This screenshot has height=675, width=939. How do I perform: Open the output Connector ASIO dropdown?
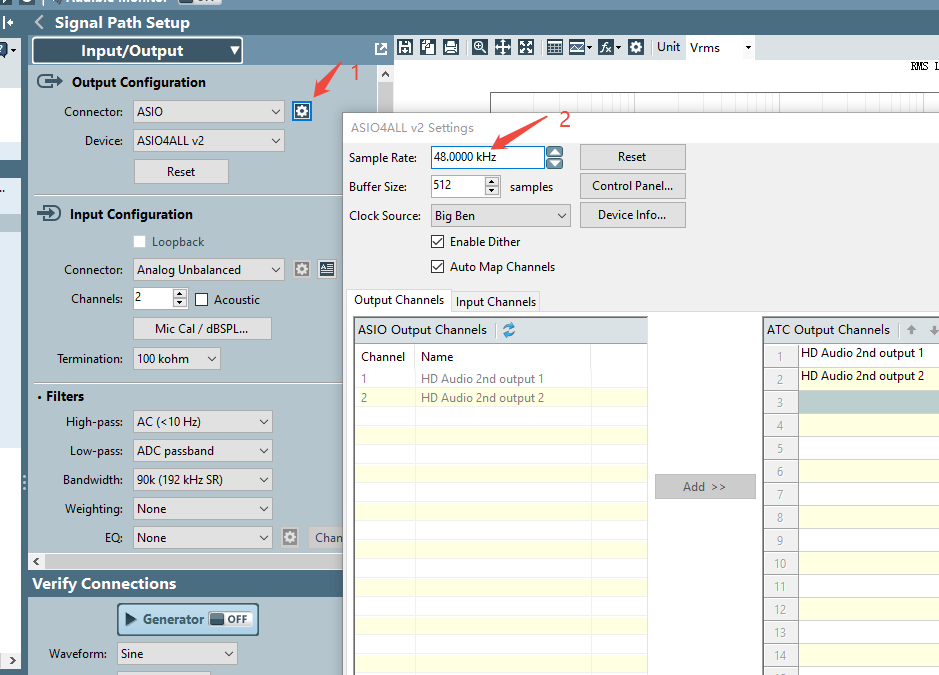point(208,111)
